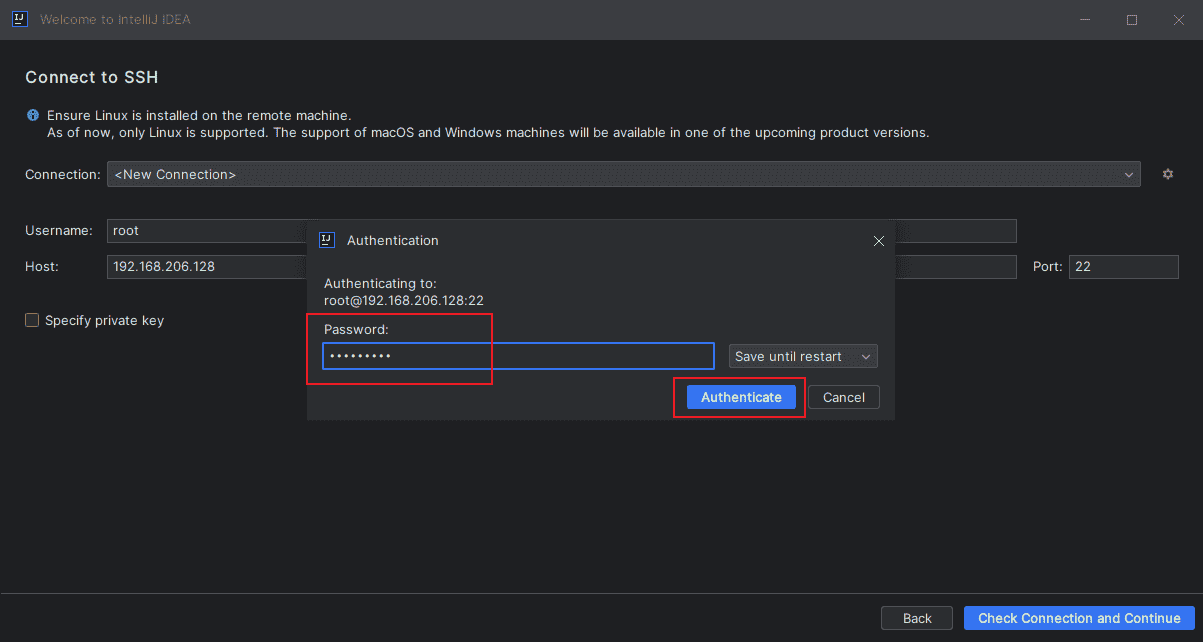The width and height of the screenshot is (1203, 642).
Task: Click the Host field with the IP address
Action: [x=200, y=266]
